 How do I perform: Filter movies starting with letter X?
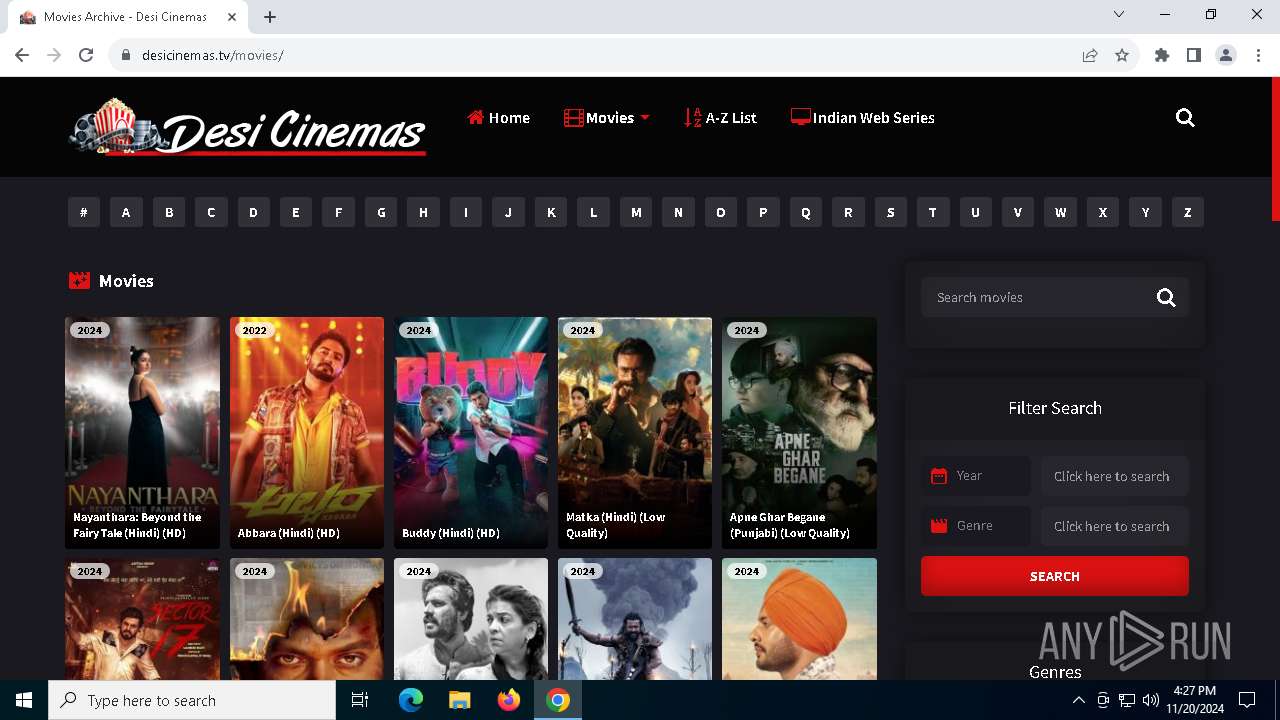point(1103,212)
